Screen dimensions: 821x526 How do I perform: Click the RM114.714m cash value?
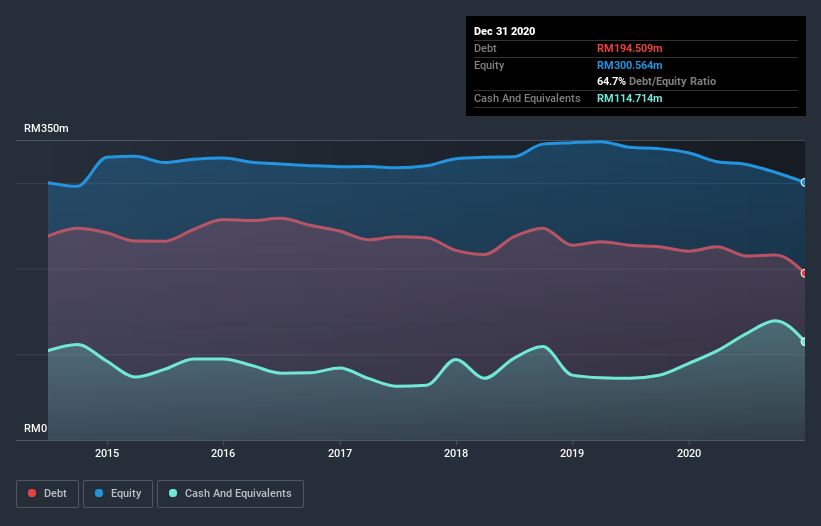point(629,98)
